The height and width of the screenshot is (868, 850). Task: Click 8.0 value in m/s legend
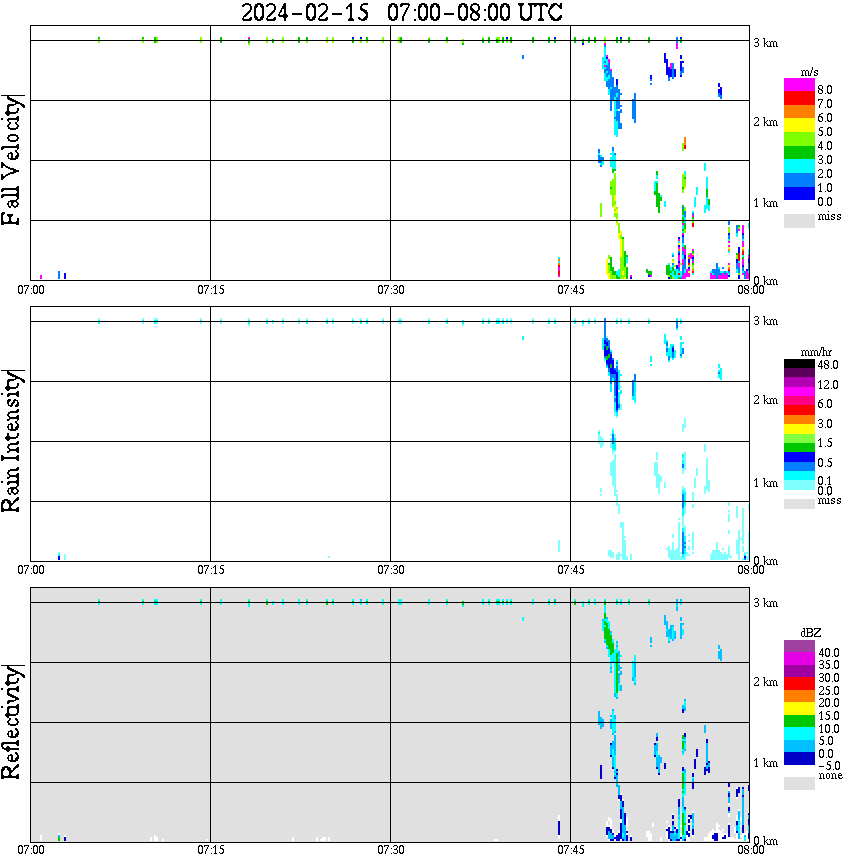[x=825, y=90]
